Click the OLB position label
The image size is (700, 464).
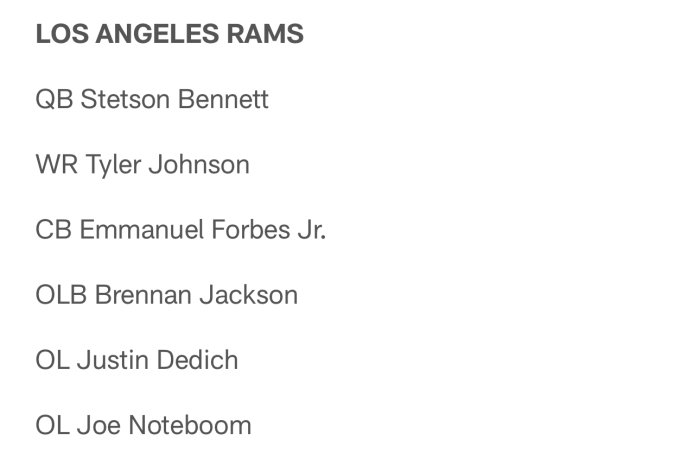pyautogui.click(x=61, y=295)
